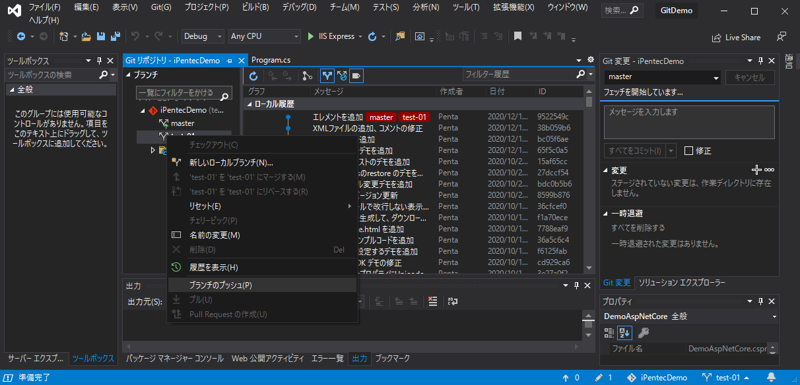Click the search magnifier in toolbox search
Image resolution: width=800 pixels, height=385 pixels.
103,75
